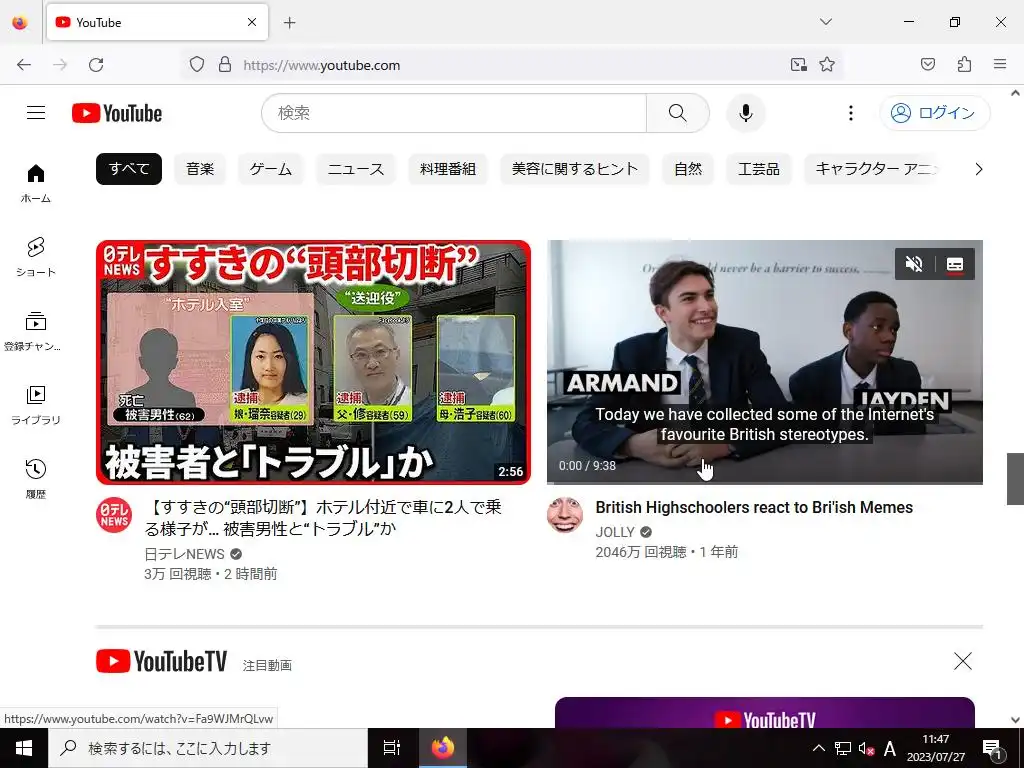Open the notification center icon
The width and height of the screenshot is (1024, 768).
(x=993, y=750)
